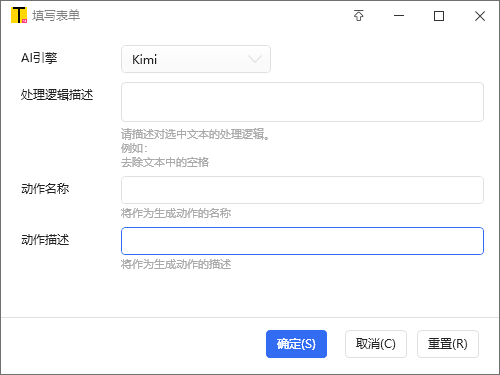The height and width of the screenshot is (375, 500).
Task: Click the yellow T app logo
Action: [x=19, y=15]
